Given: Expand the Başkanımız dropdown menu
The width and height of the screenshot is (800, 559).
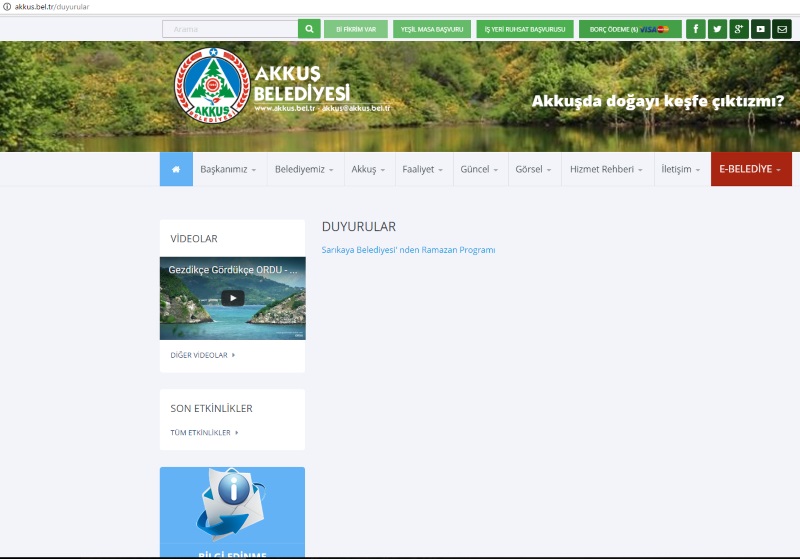Looking at the screenshot, I should coord(228,170).
